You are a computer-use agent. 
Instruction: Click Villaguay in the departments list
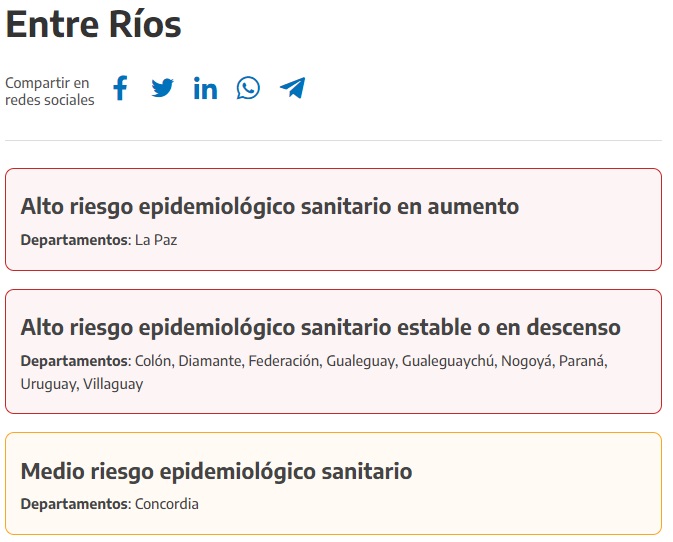pyautogui.click(x=113, y=384)
